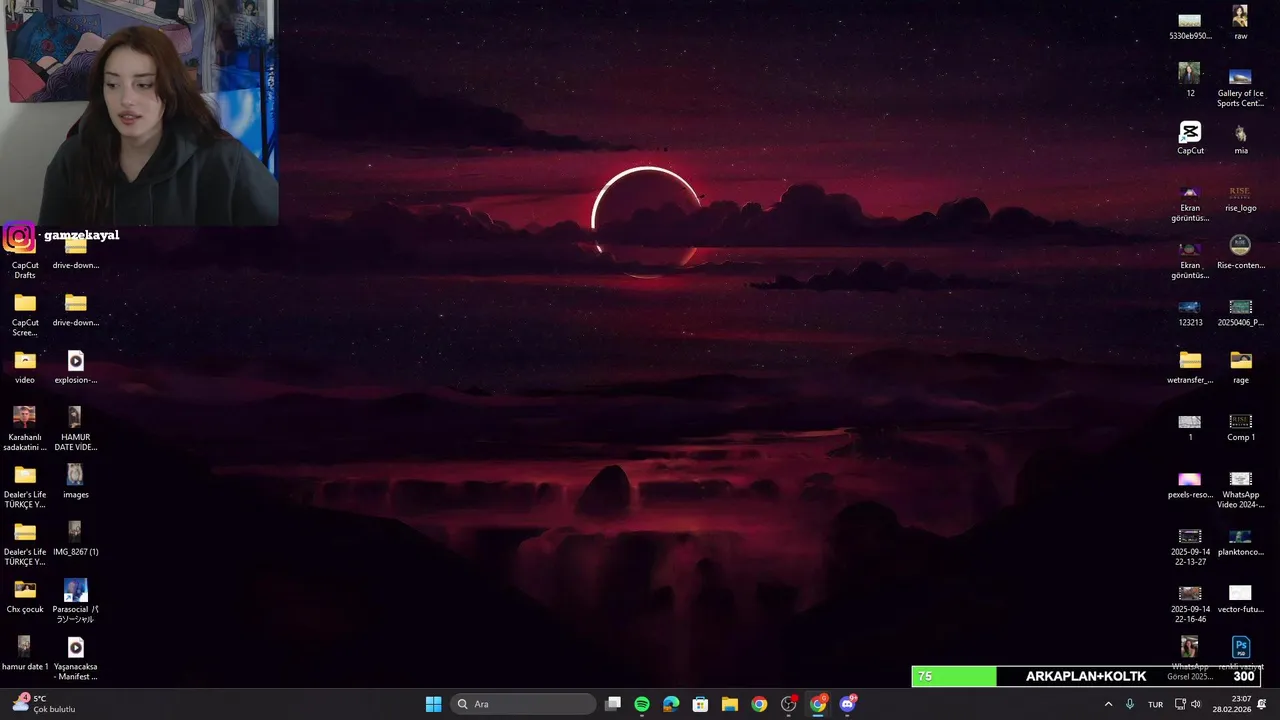Open the notification center bell
The height and width of the screenshot is (720, 1280).
click(1262, 704)
